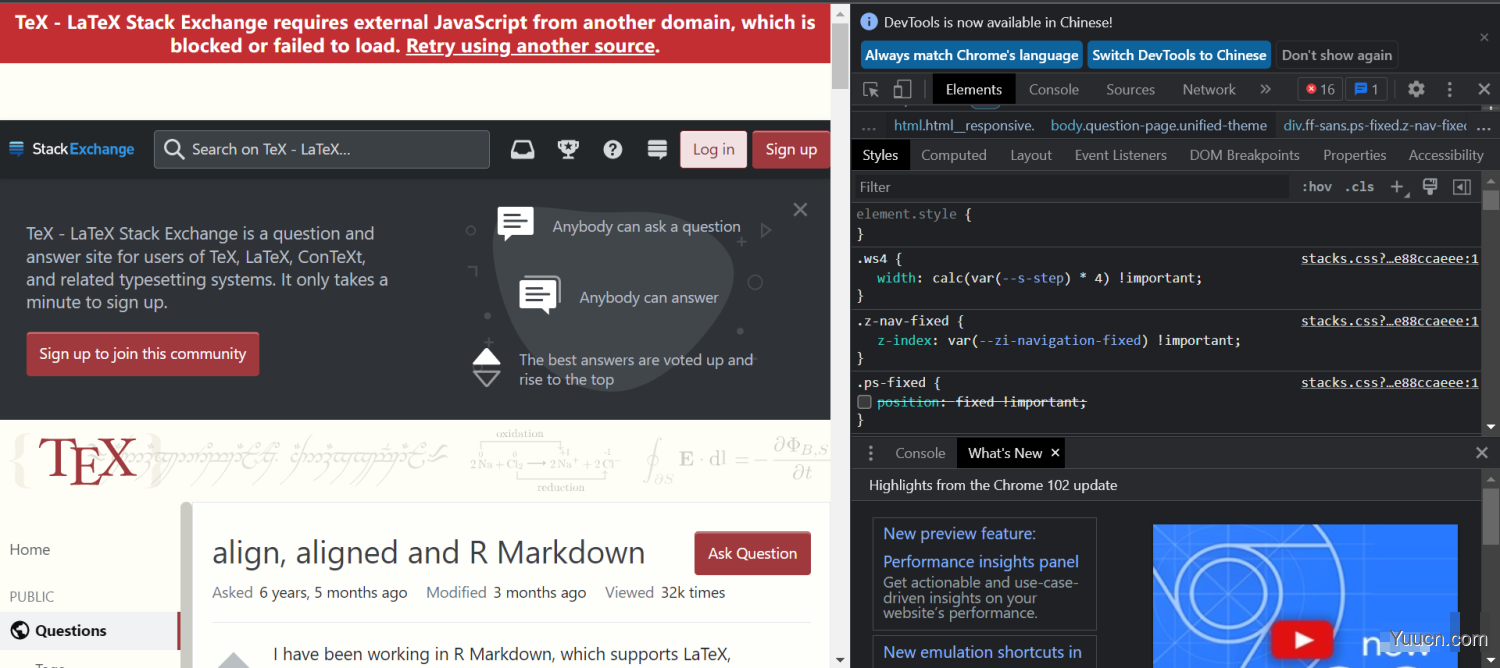The image size is (1500, 668).
Task: Open the Accessibility tab
Action: pos(1446,155)
